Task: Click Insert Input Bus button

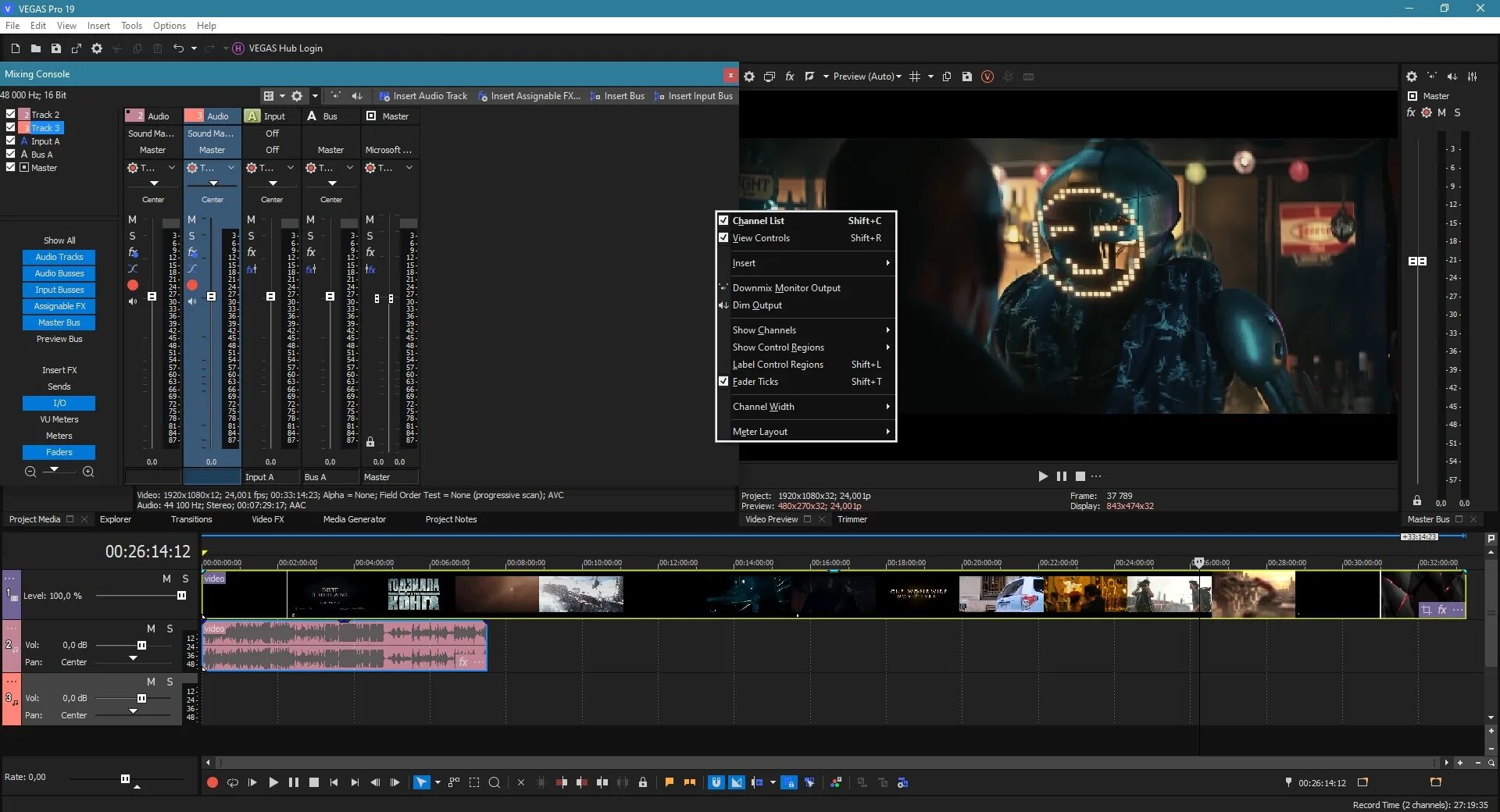Action: click(x=694, y=96)
